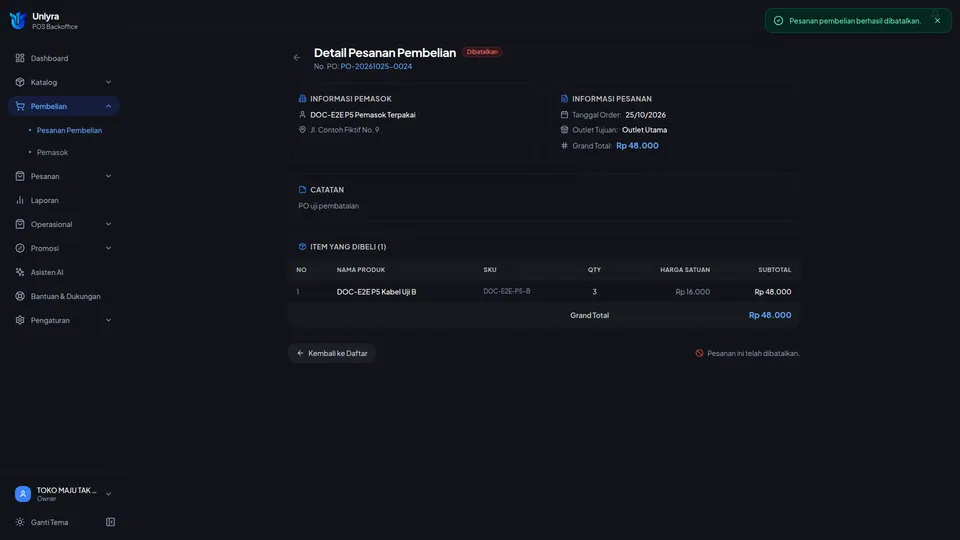The height and width of the screenshot is (540, 960).
Task: Click SKU value DOC-E2E-P5-B
Action: point(506,291)
